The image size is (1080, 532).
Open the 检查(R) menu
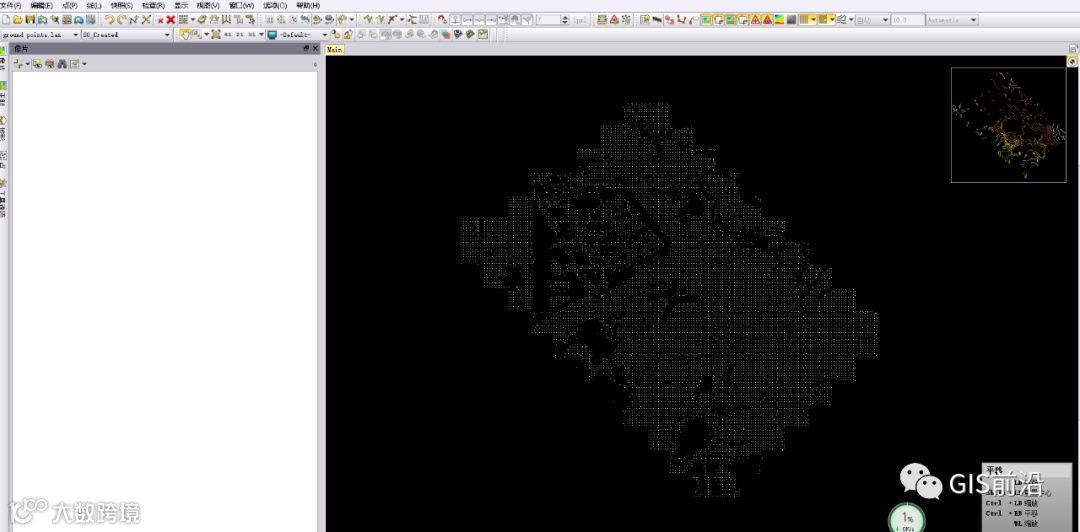(x=153, y=6)
